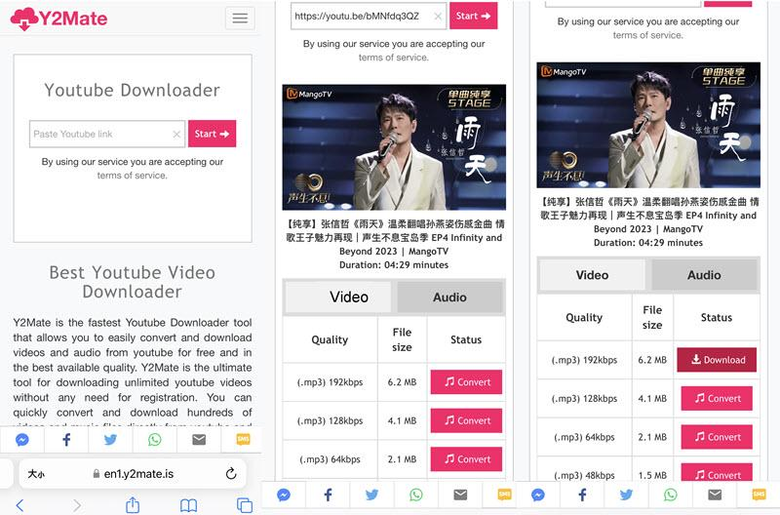Share by email in the right screenshot
The height and width of the screenshot is (515, 780).
pos(714,495)
